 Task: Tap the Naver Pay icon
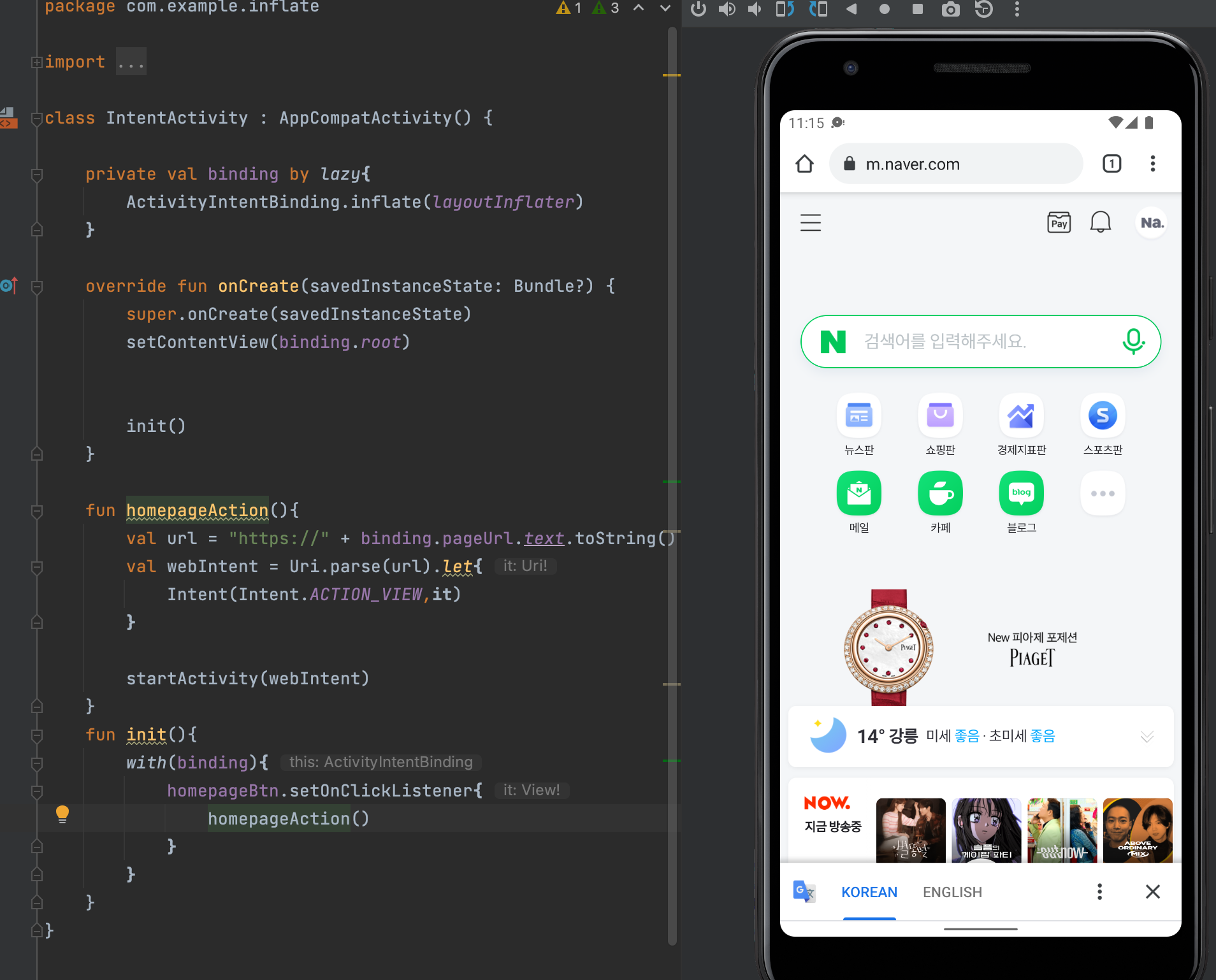1059,222
